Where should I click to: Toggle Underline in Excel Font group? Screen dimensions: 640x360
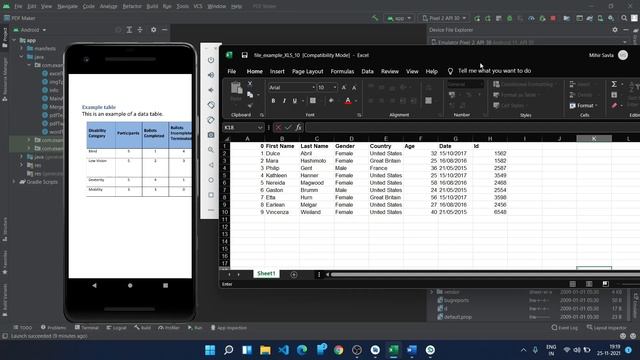[x=294, y=100]
